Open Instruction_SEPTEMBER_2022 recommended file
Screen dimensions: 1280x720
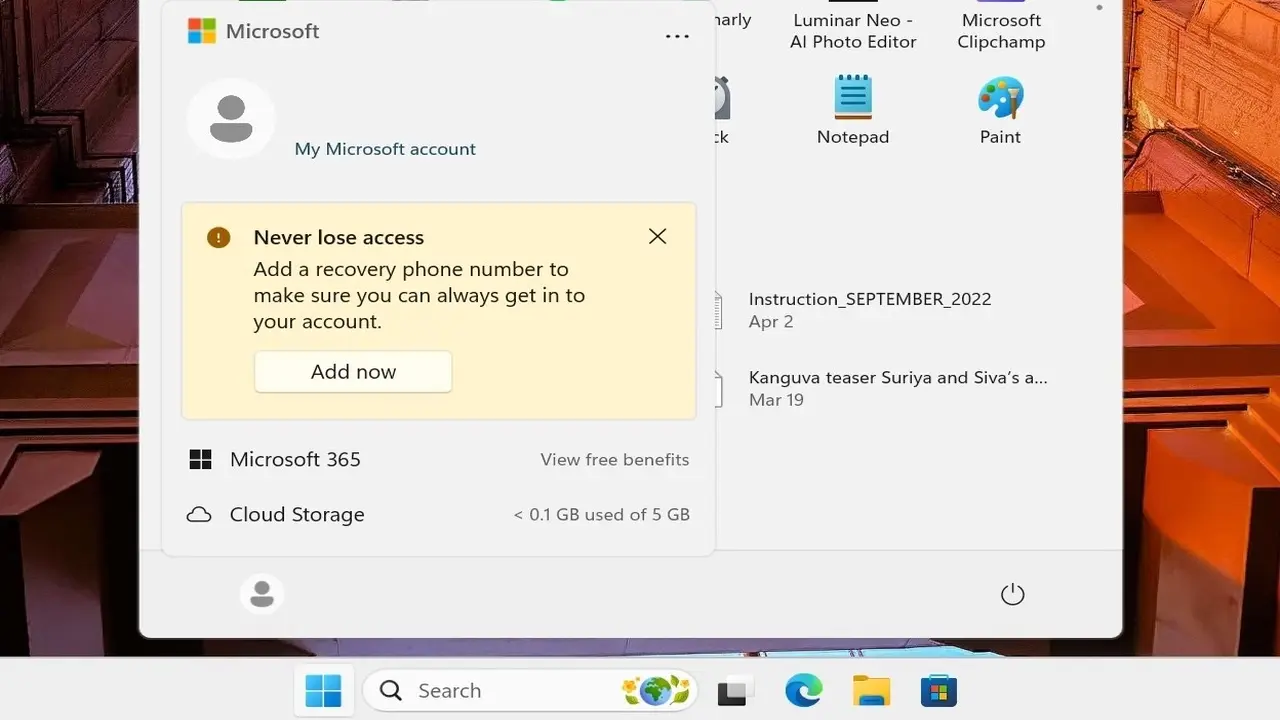click(869, 309)
